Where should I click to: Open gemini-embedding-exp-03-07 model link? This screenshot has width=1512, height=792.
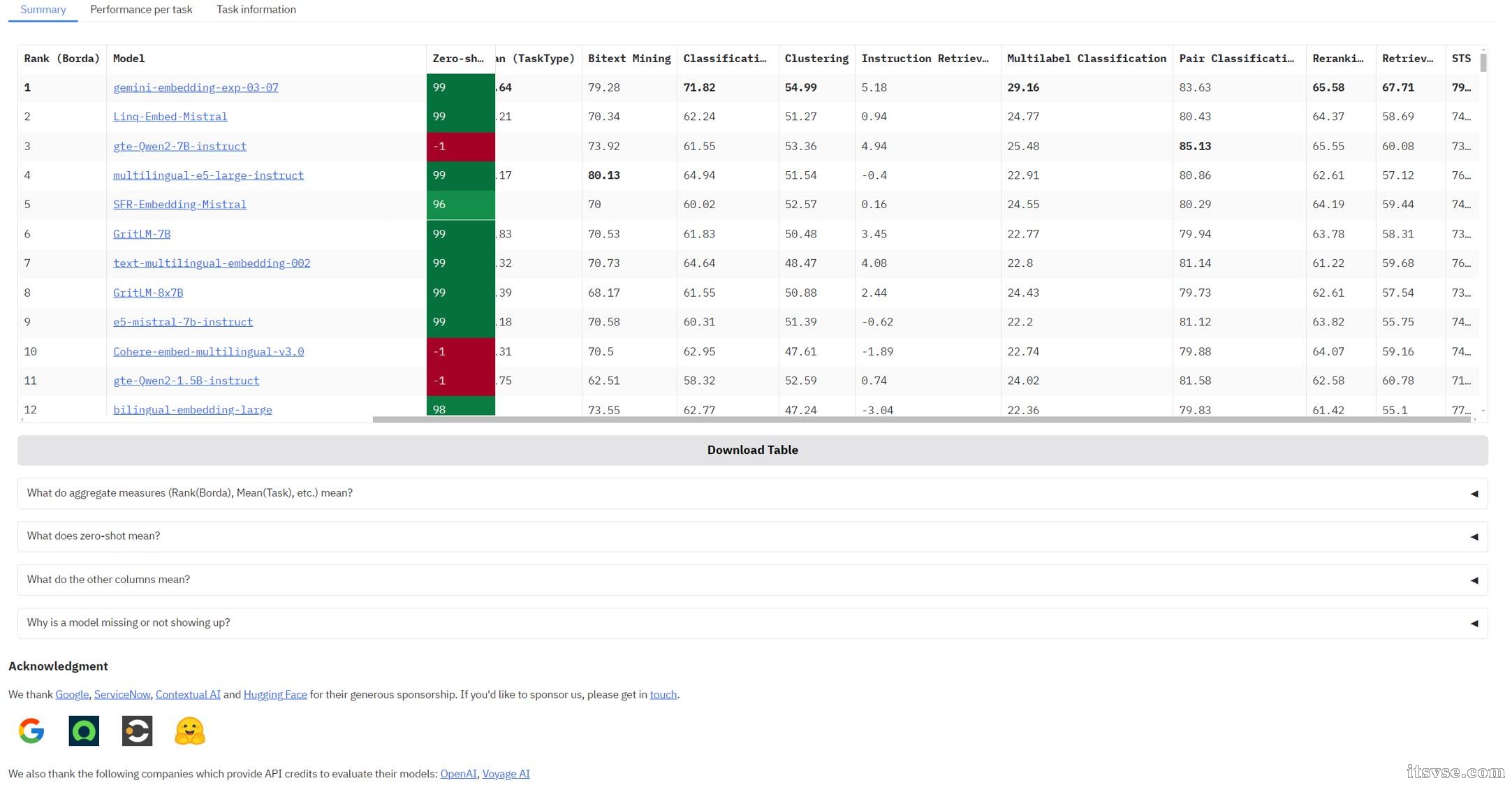coord(196,87)
